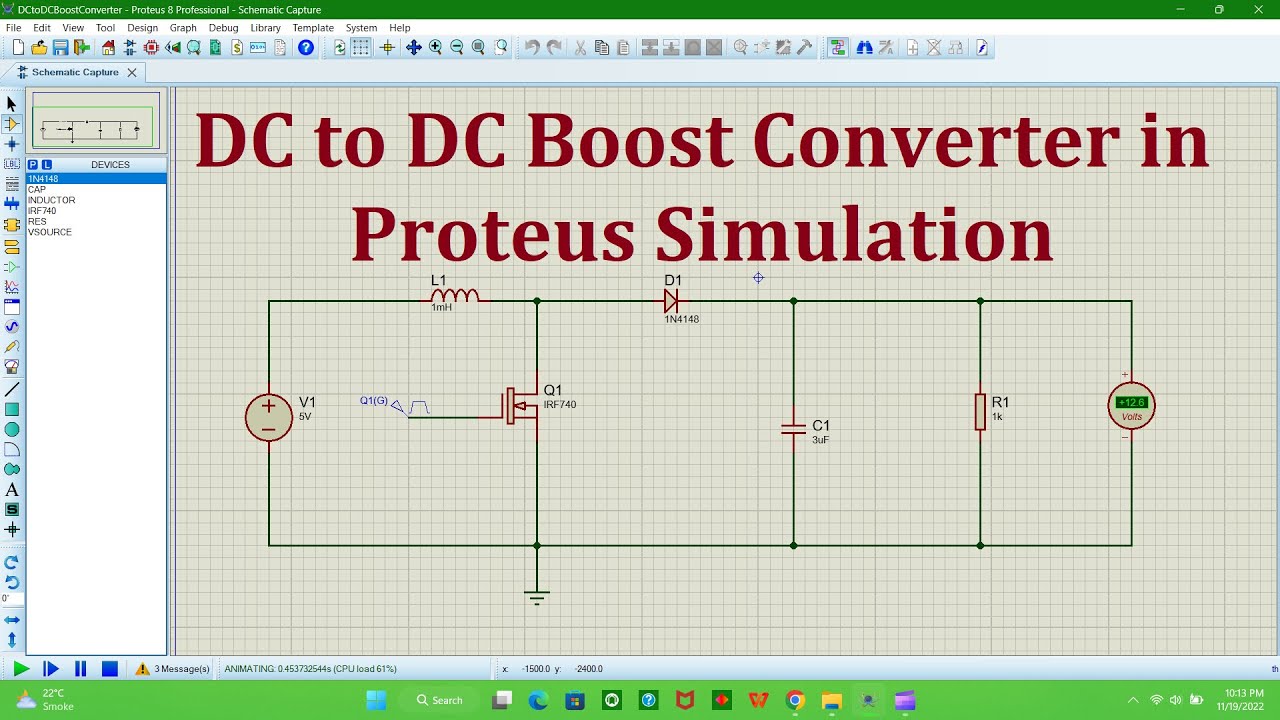Click the DC voltmeter showing +12.6
Viewport: 1280px width, 720px height.
coord(1132,405)
